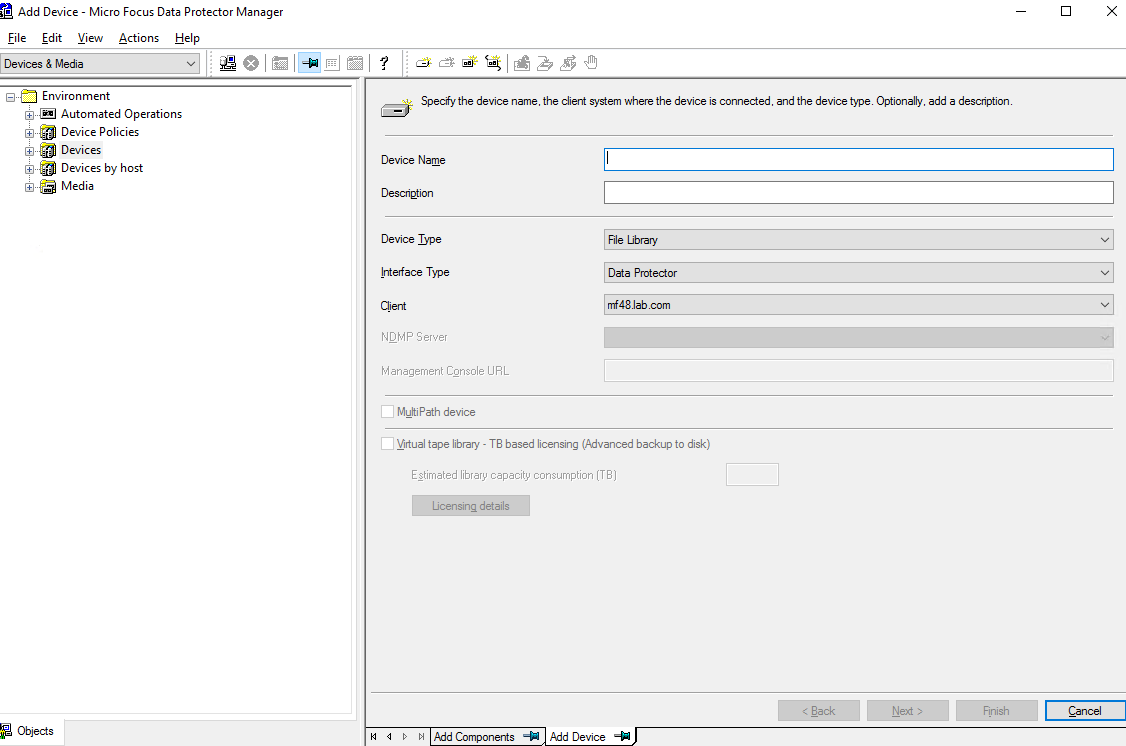Click the Management Console URL field
This screenshot has width=1126, height=746.
tap(859, 370)
